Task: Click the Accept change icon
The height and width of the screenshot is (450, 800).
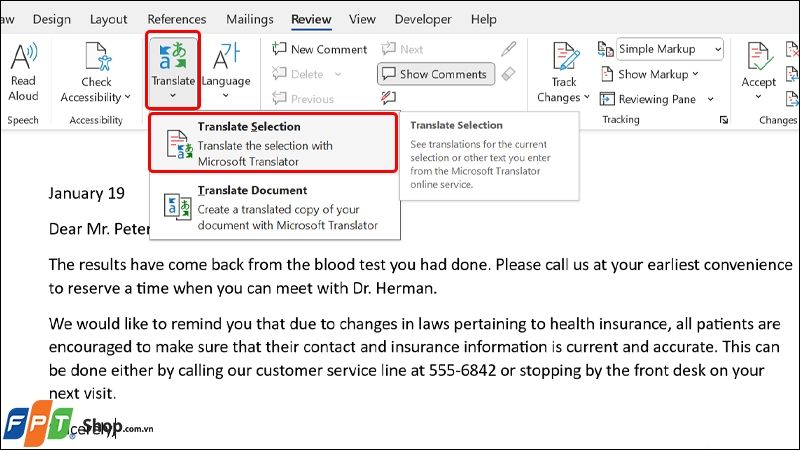Action: [759, 57]
